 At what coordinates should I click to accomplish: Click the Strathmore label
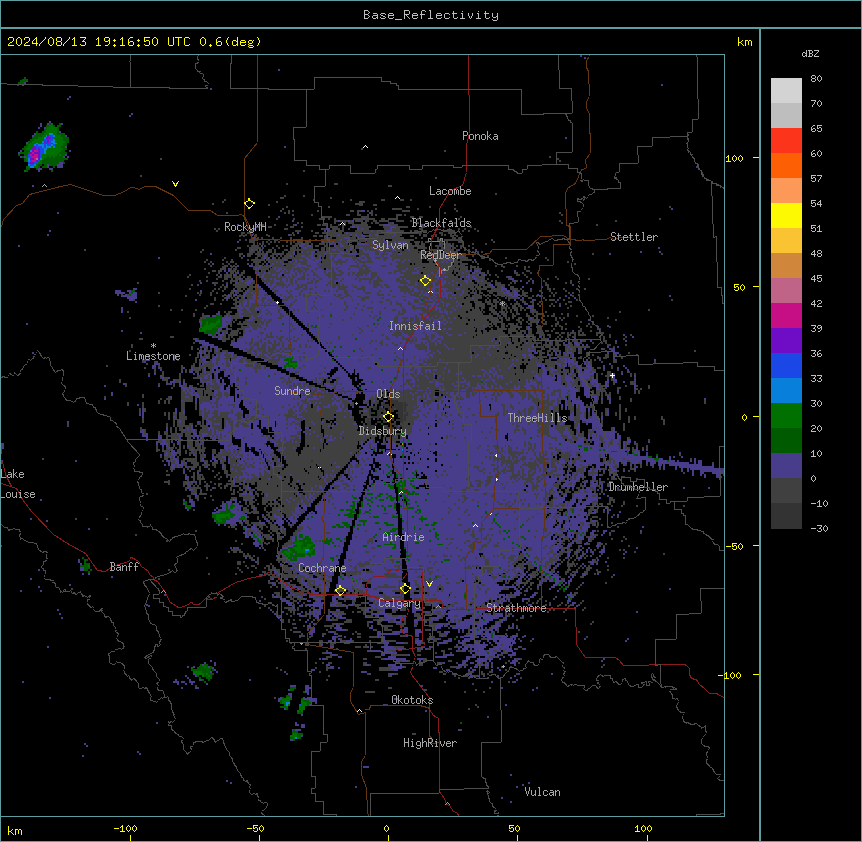tap(516, 608)
